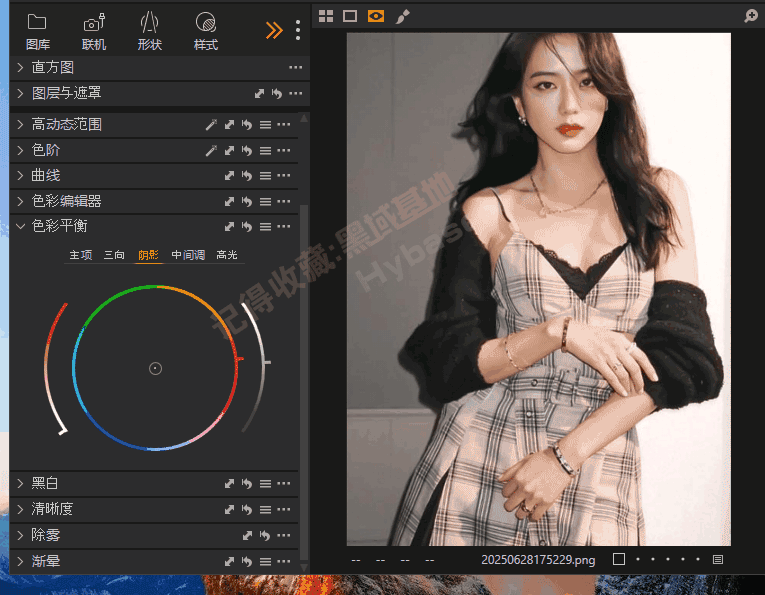Expand the 直方图 histogram panel

(x=20, y=67)
